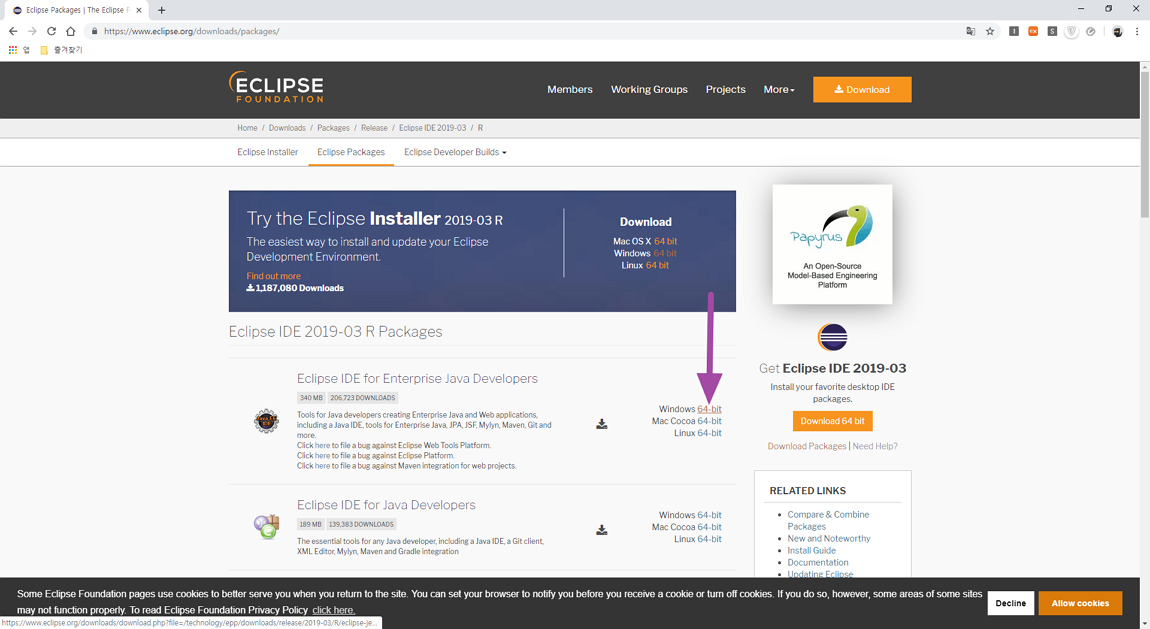This screenshot has height=629, width=1150.
Task: Click the shield extension icon
Action: pyautogui.click(x=1072, y=32)
